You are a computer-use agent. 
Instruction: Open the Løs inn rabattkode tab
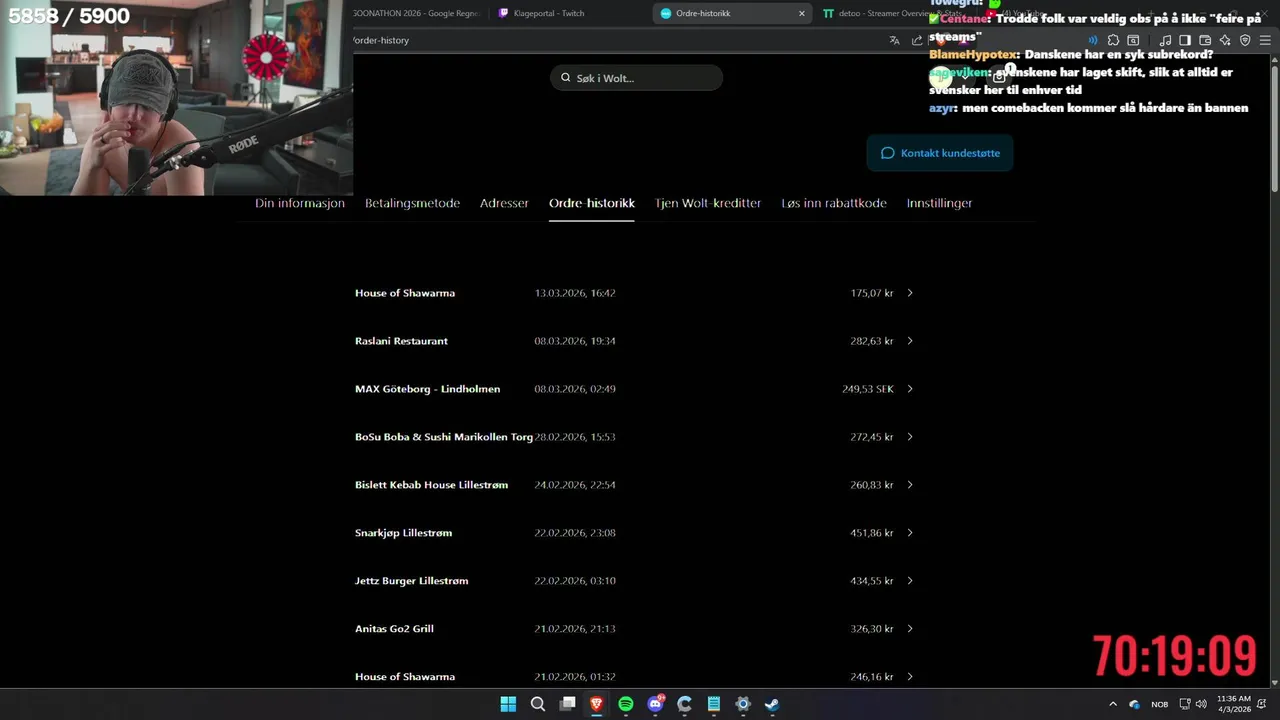click(834, 203)
